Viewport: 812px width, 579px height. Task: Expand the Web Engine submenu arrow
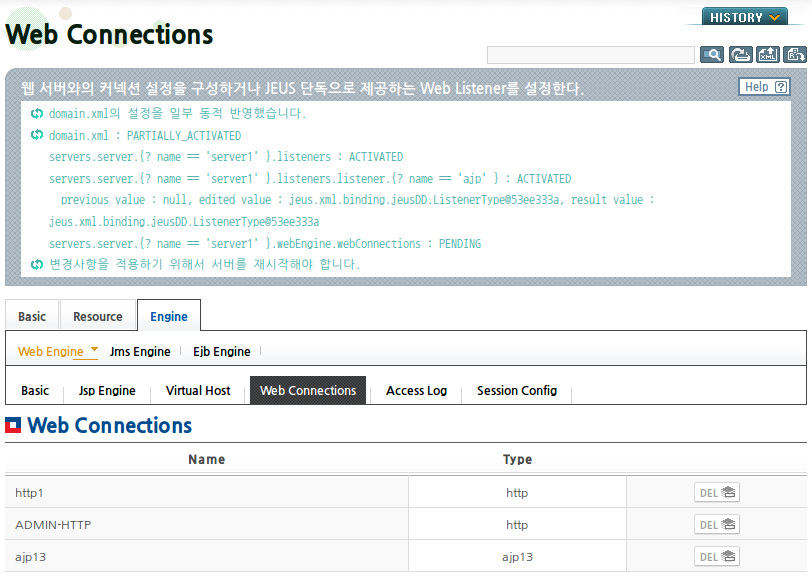click(94, 349)
